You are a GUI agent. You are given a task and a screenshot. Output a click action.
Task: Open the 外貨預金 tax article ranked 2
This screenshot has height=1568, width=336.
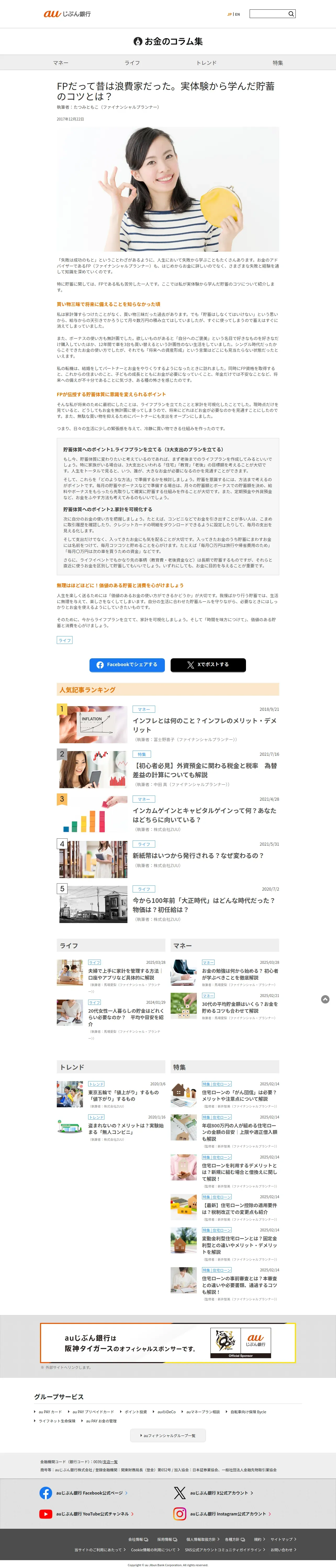point(205,770)
